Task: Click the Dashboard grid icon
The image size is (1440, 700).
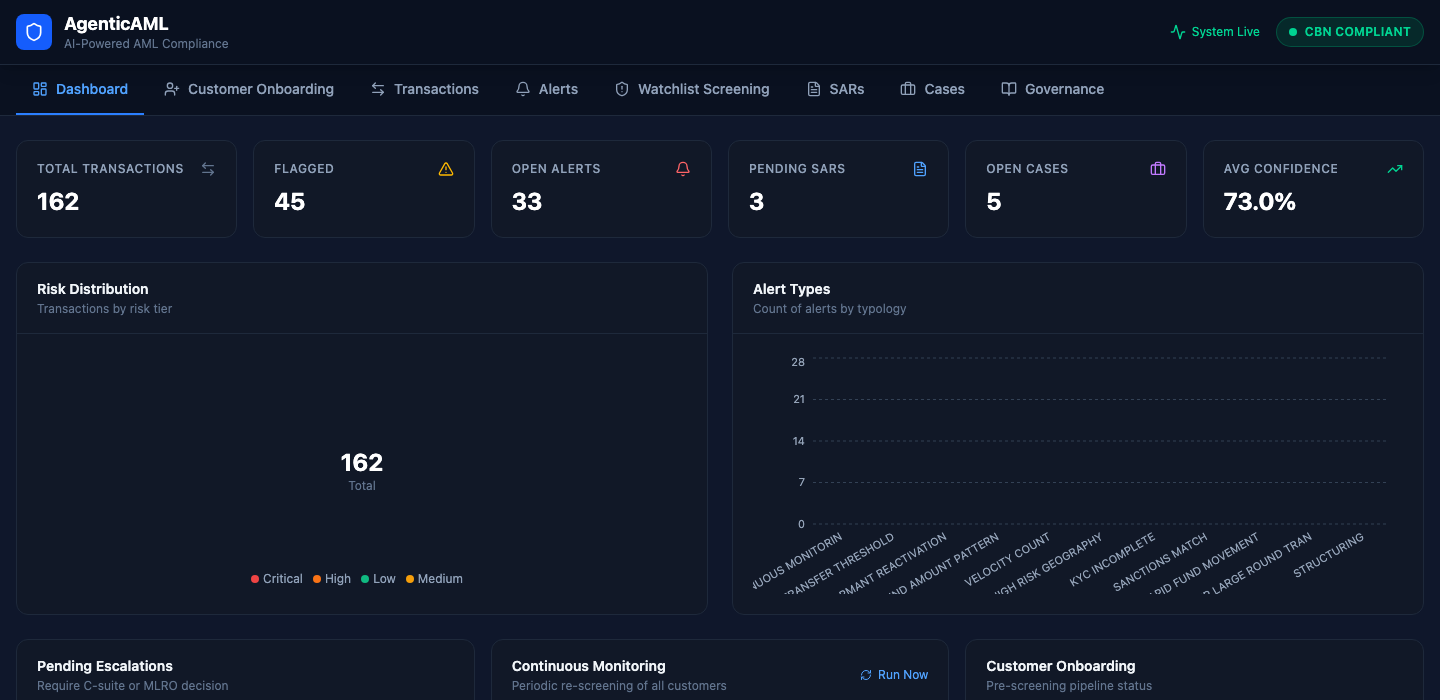Action: pos(40,89)
